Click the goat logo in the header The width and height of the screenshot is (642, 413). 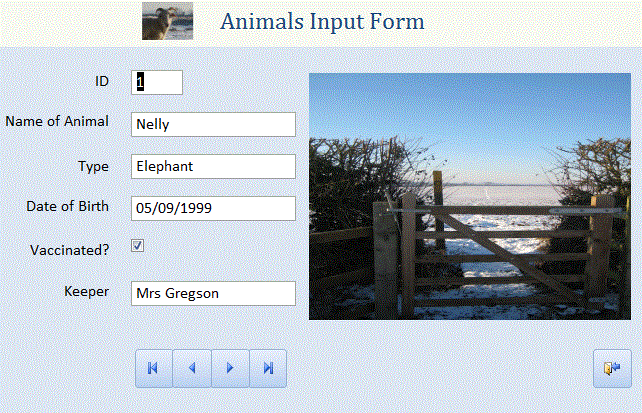click(x=167, y=22)
